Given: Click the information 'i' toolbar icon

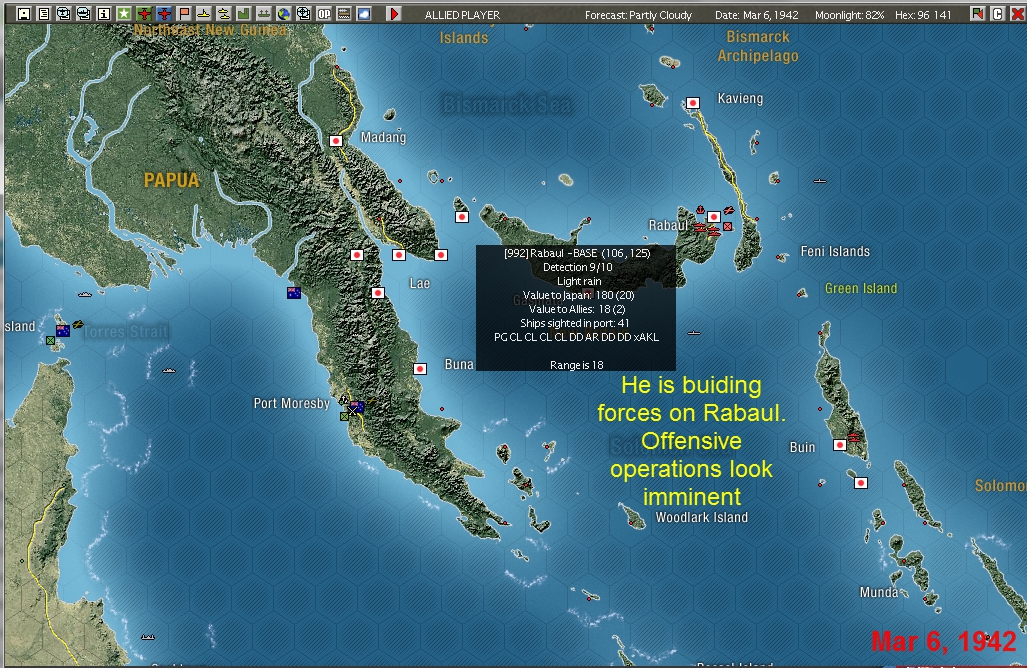Looking at the screenshot, I should tap(103, 14).
